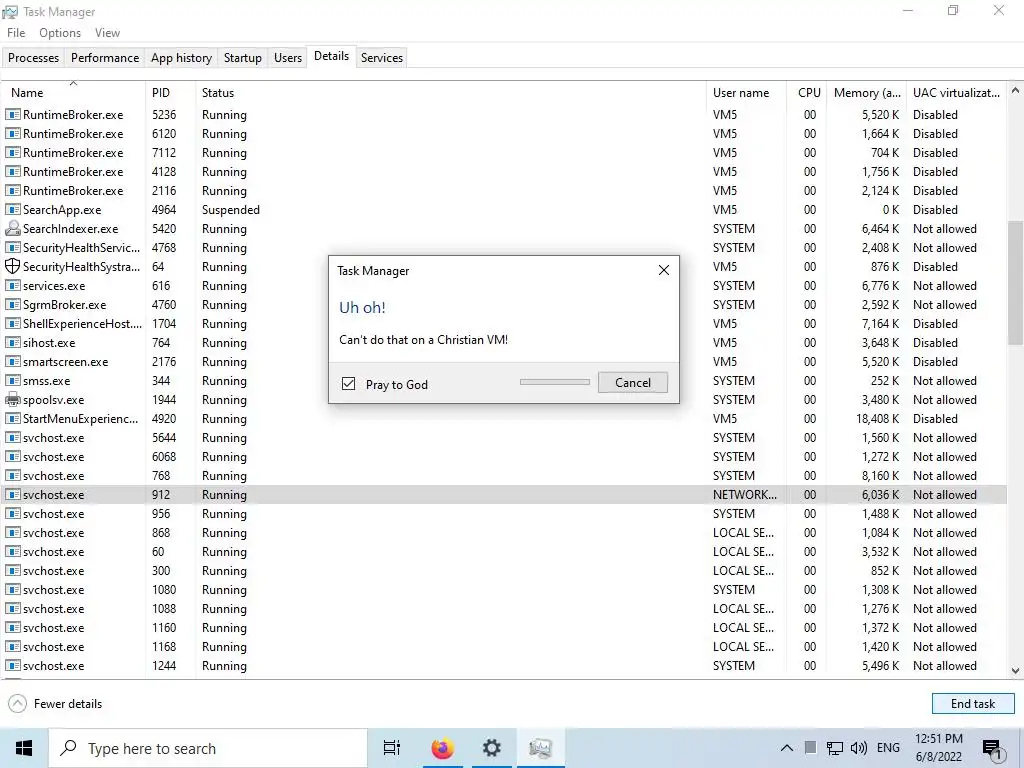The width and height of the screenshot is (1024, 768).
Task: Sort by the User name column
Action: [x=746, y=93]
